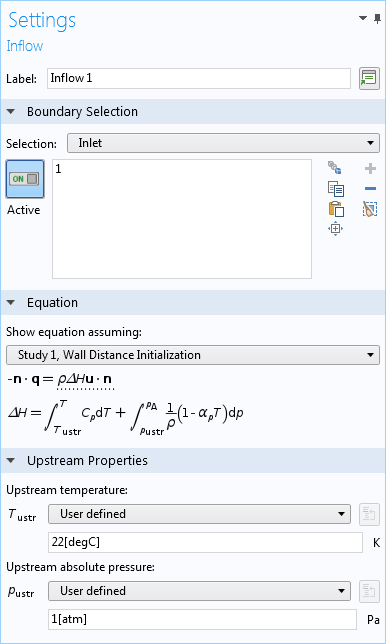
Task: Click the Zoom to Selection icon
Action: [335, 229]
